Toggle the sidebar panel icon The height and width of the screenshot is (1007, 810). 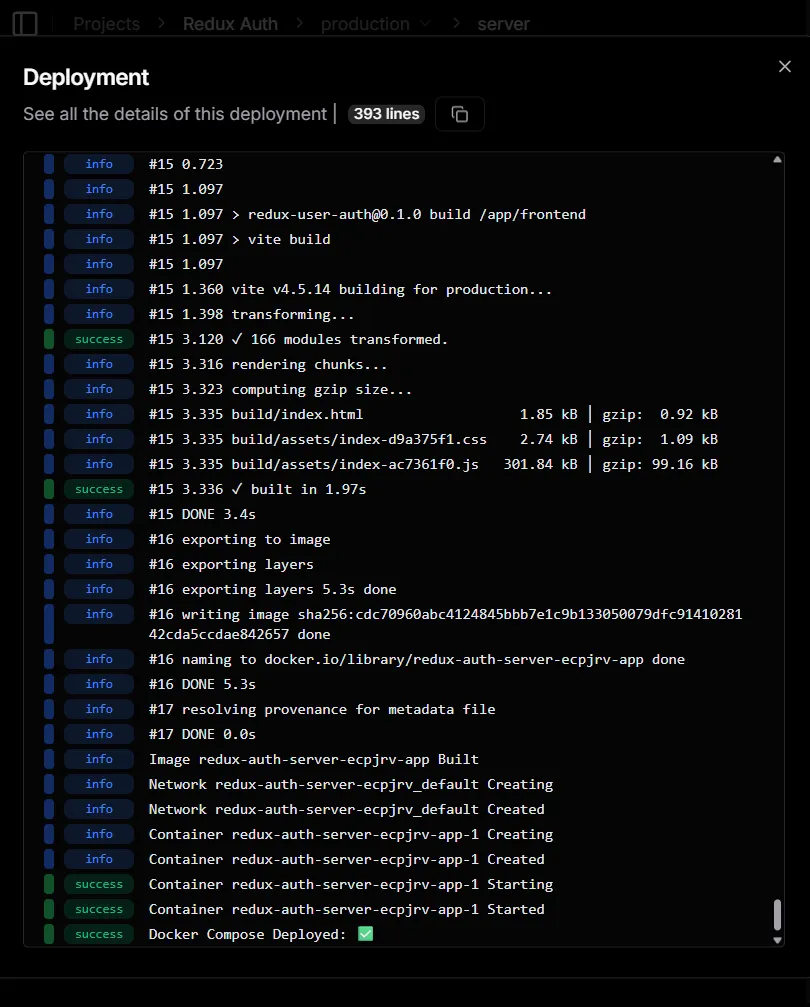25,23
